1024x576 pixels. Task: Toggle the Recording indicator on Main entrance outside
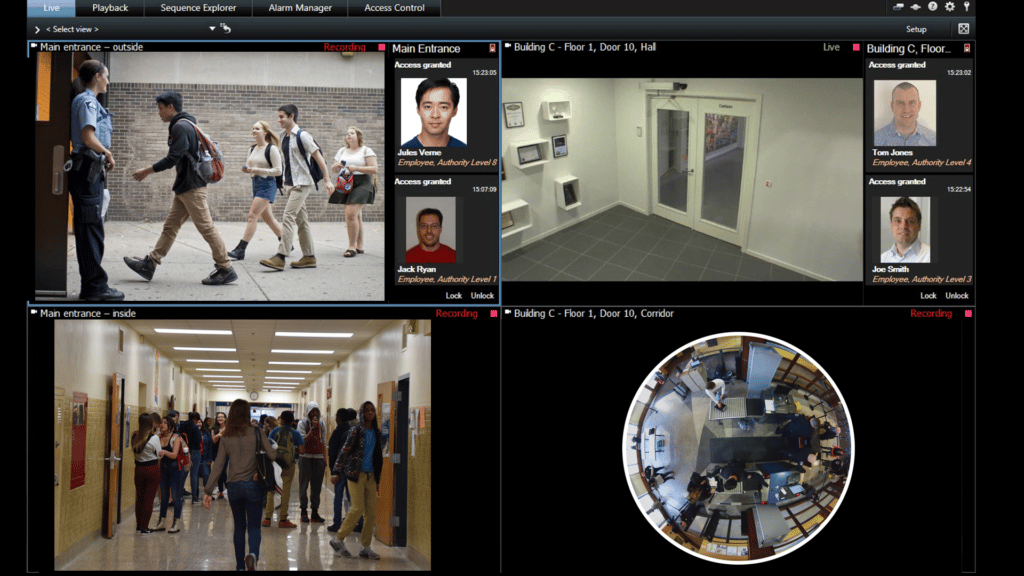pyautogui.click(x=380, y=46)
